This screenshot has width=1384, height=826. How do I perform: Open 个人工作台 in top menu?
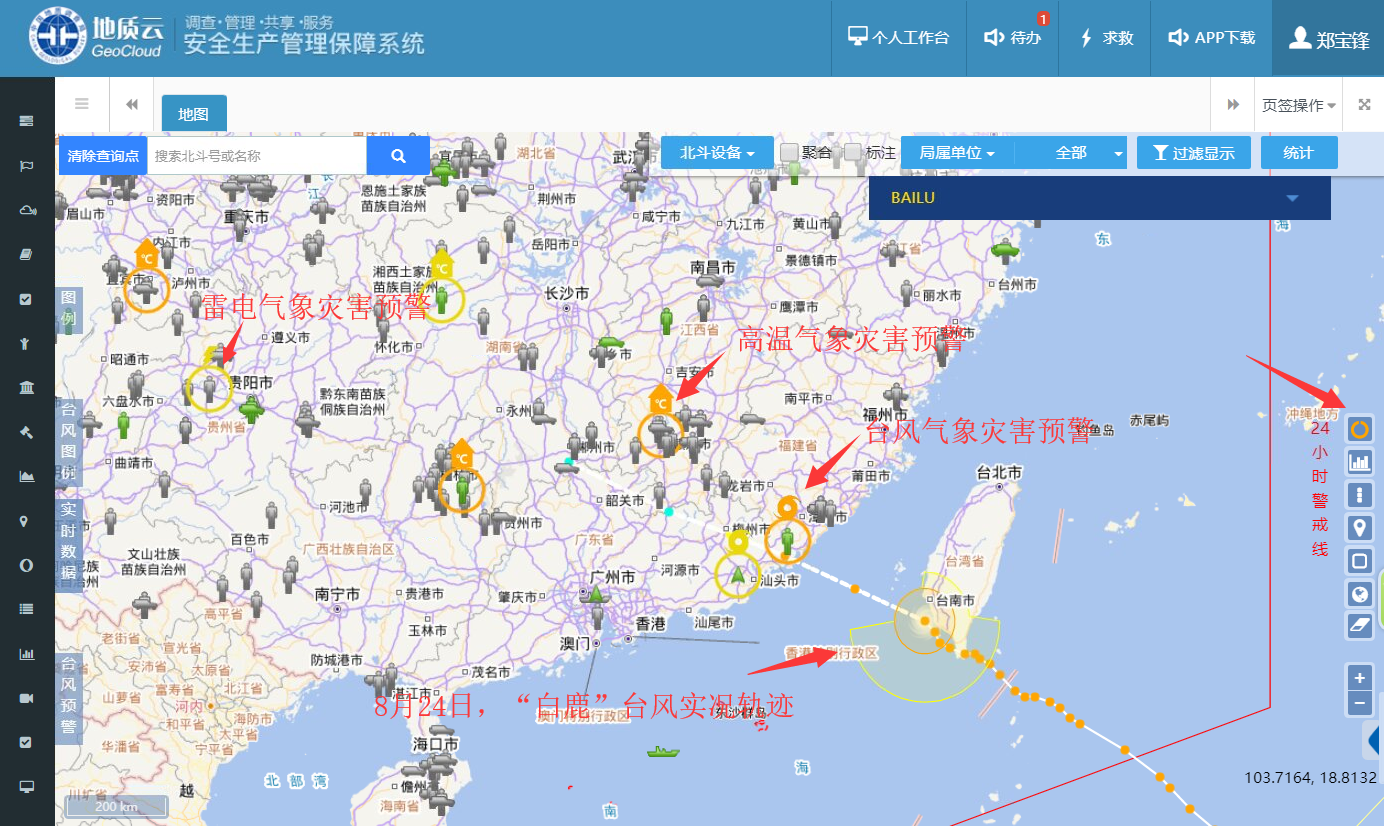(898, 38)
